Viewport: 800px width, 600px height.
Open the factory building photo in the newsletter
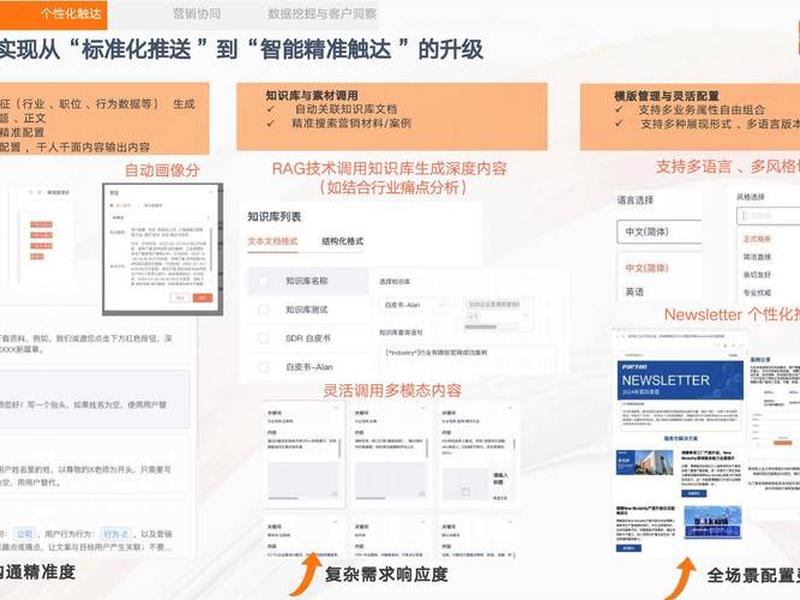click(x=645, y=462)
